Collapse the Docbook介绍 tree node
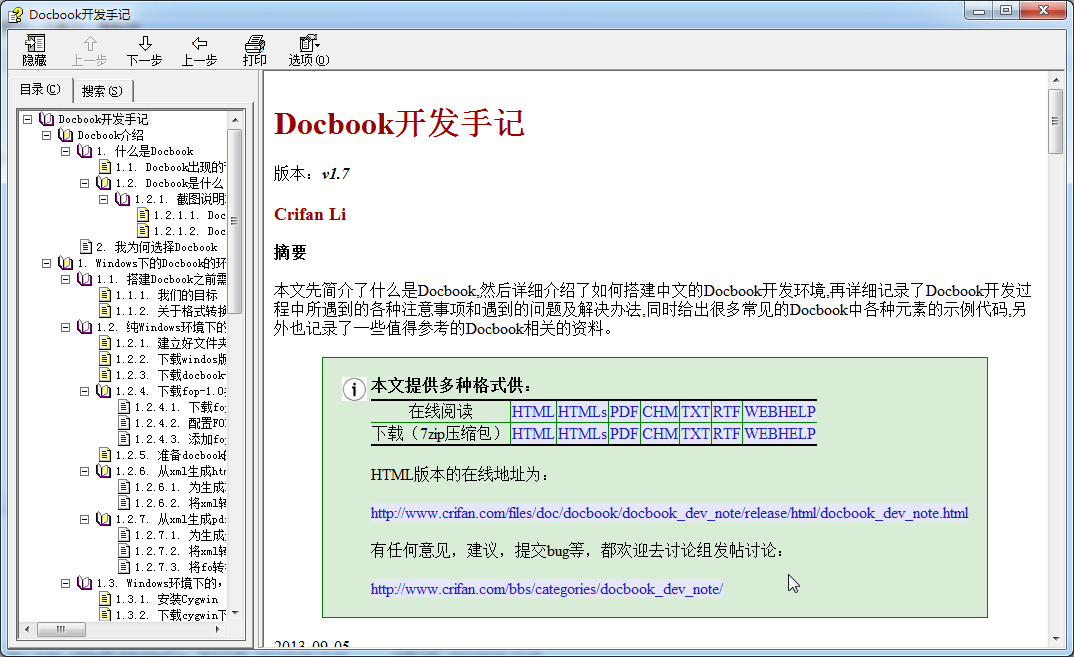The width and height of the screenshot is (1074, 657). click(x=47, y=135)
